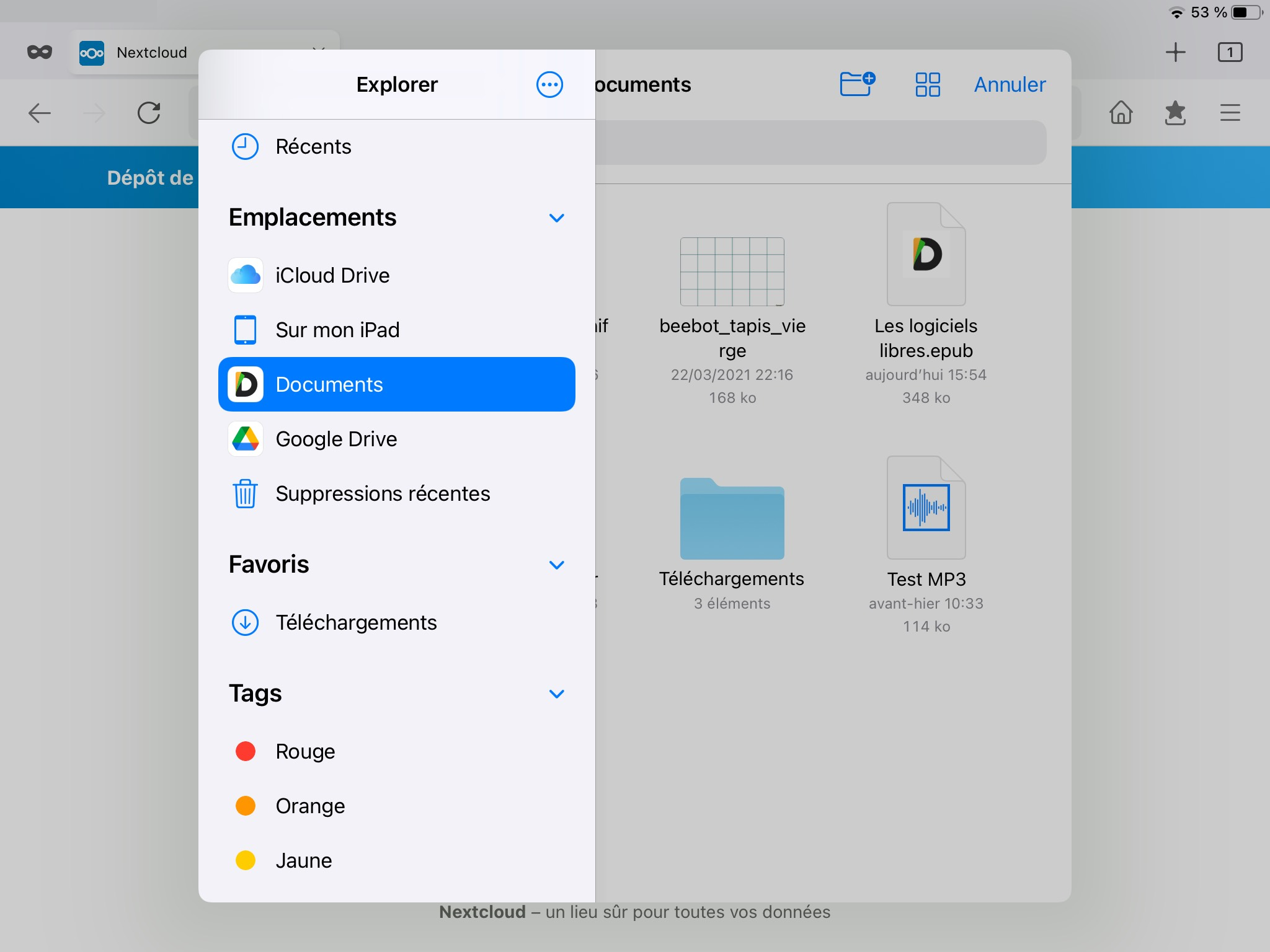Pick the Test MP3 audio file
Viewport: 1270px width, 952px height.
[926, 508]
